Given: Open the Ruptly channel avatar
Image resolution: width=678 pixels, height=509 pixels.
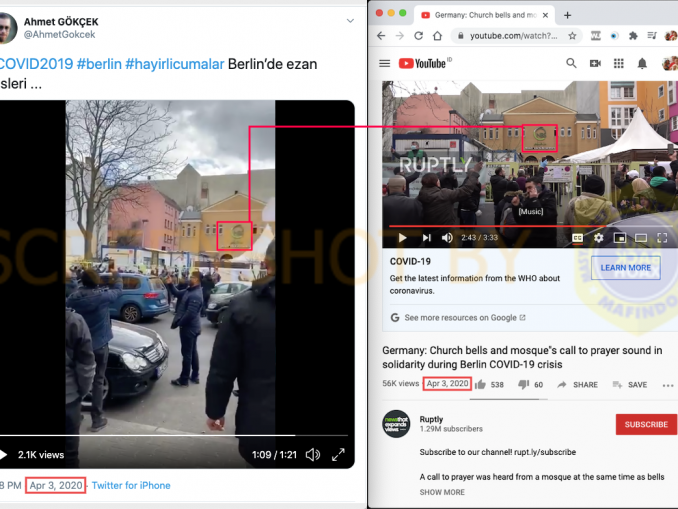Looking at the screenshot, I should 396,424.
